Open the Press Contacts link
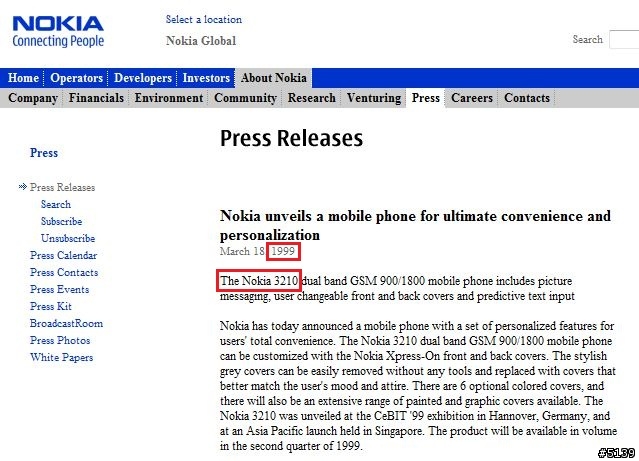Image resolution: width=639 pixels, height=461 pixels. coord(64,272)
